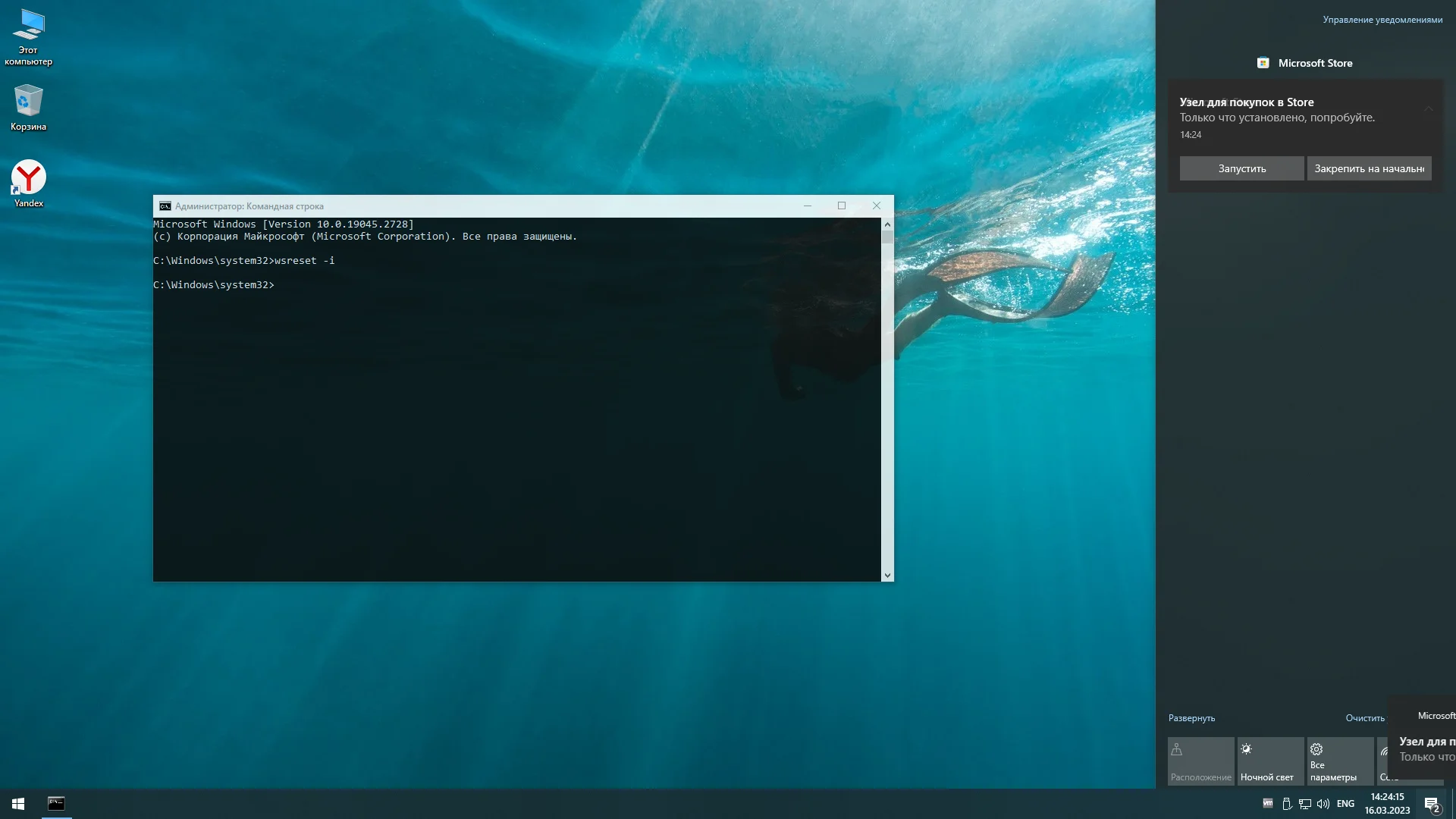Expand the Microsoft Store notification chevron
This screenshot has height=819, width=1456.
point(1428,108)
